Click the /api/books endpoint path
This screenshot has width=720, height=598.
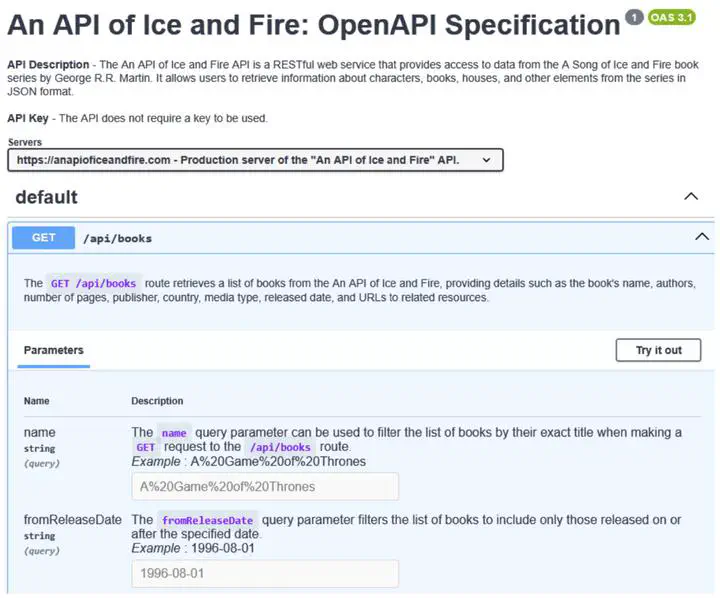tap(118, 238)
